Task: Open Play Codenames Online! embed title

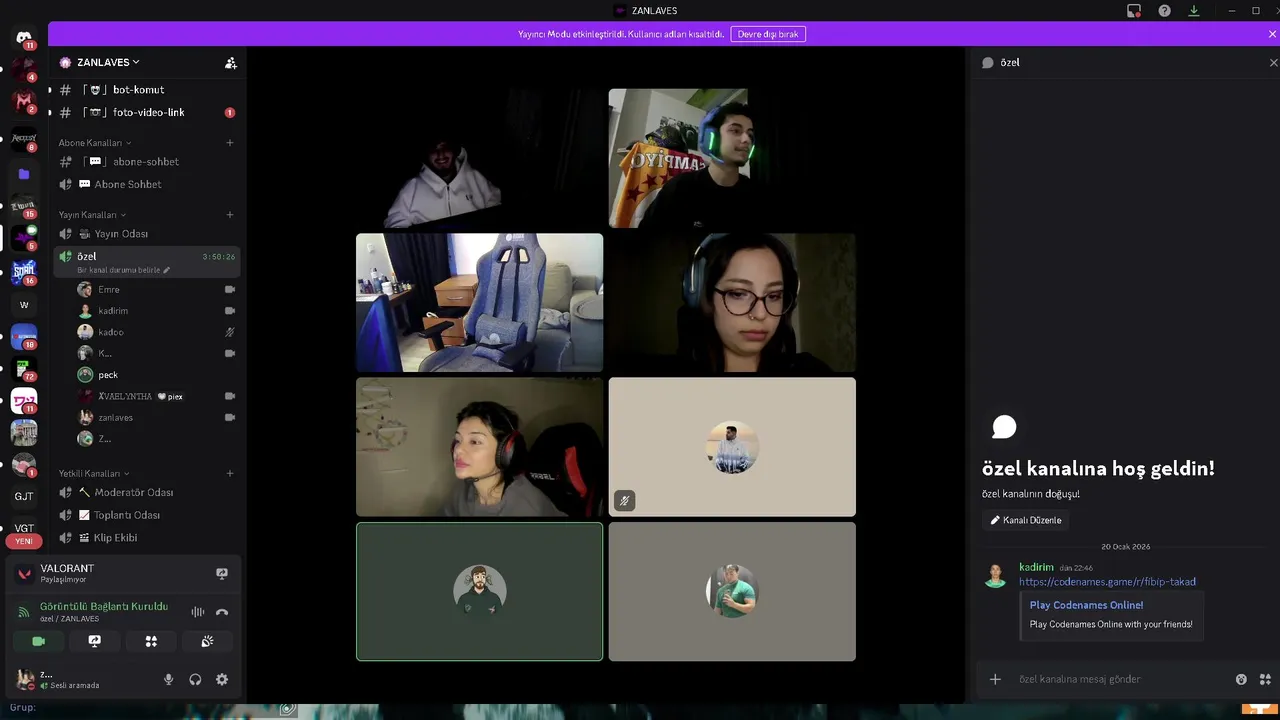Action: coord(1086,605)
